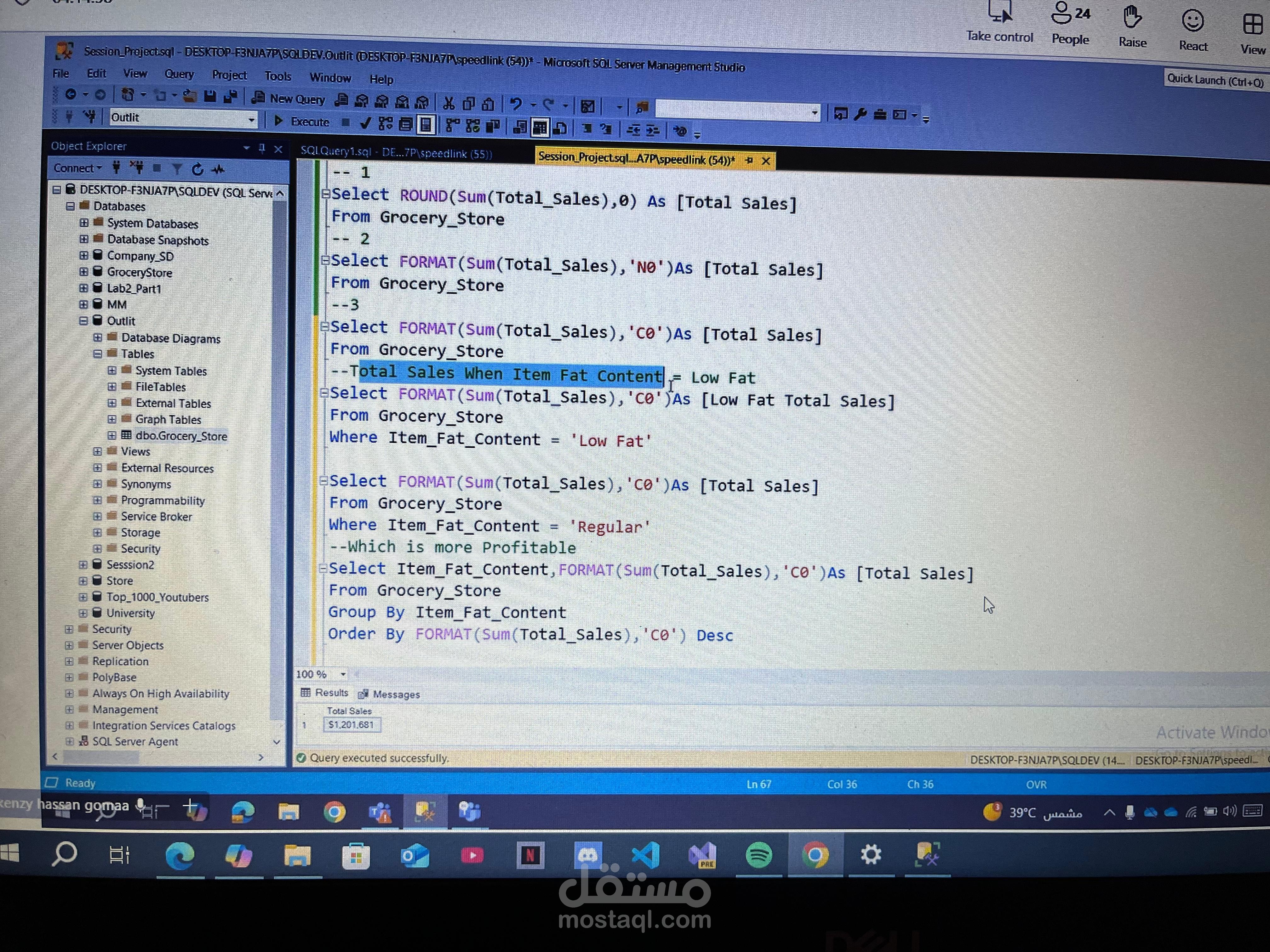Click the Increase Indent icon
1270x952 pixels.
pos(653,131)
